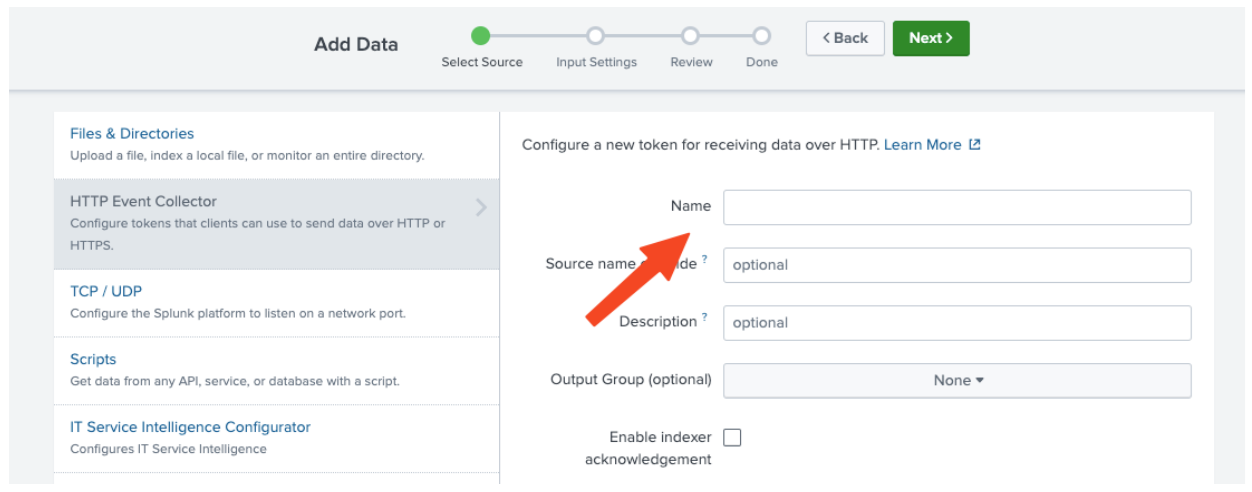Select IT Service Intelligence Configurator
The width and height of the screenshot is (1252, 492).
[190, 428]
